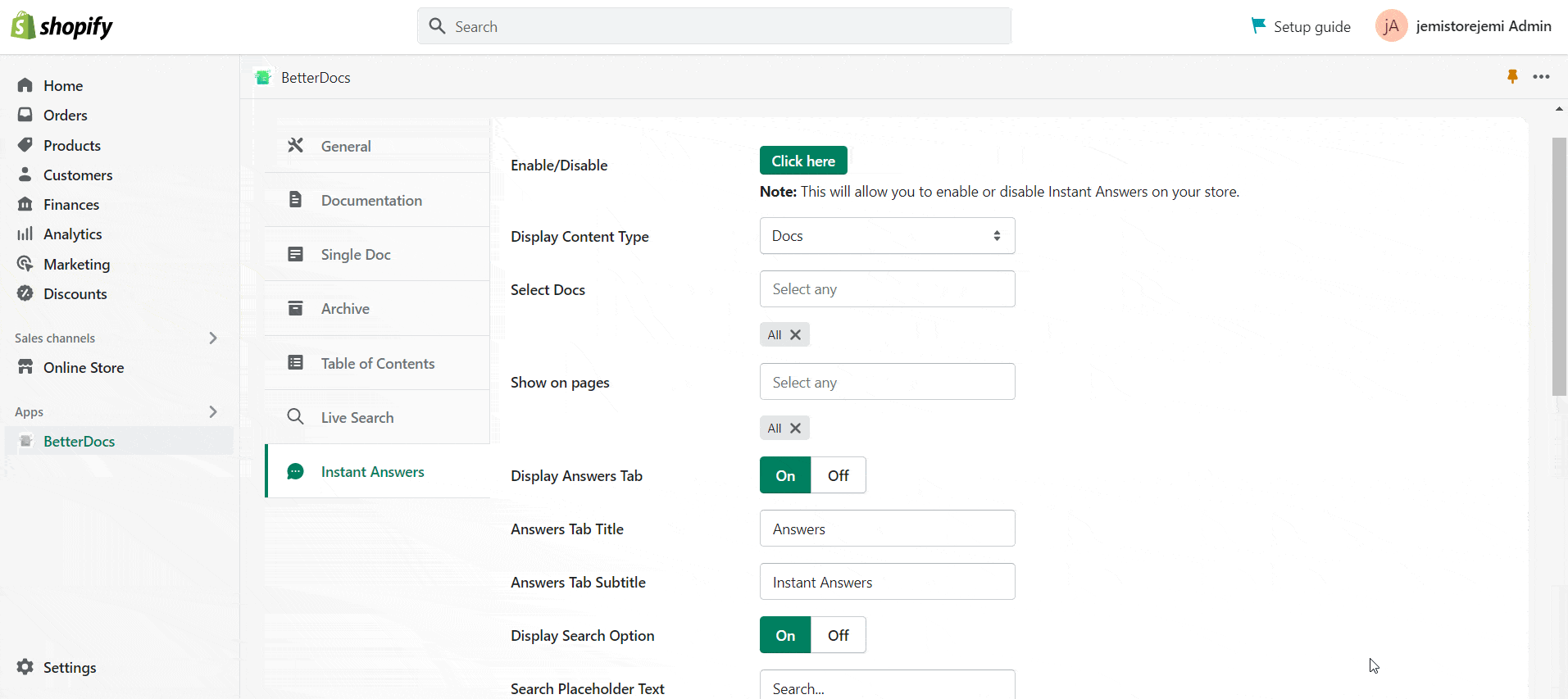Open the Show on pages 'Select any' field
The image size is (1568, 699).
coord(888,382)
